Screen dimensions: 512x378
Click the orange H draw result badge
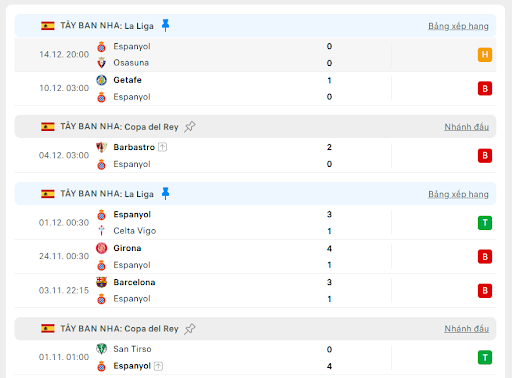485,55
